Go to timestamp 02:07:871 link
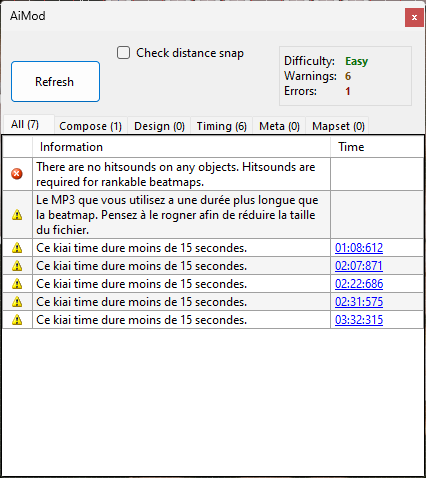This screenshot has width=426, height=478. click(359, 266)
